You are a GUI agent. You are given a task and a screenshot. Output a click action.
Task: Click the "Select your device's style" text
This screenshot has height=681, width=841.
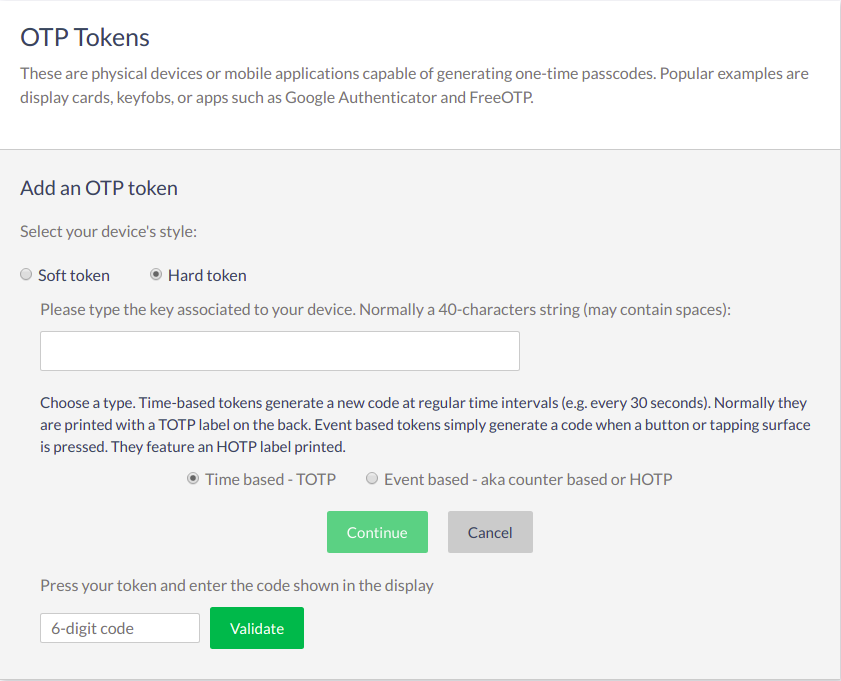tap(108, 231)
